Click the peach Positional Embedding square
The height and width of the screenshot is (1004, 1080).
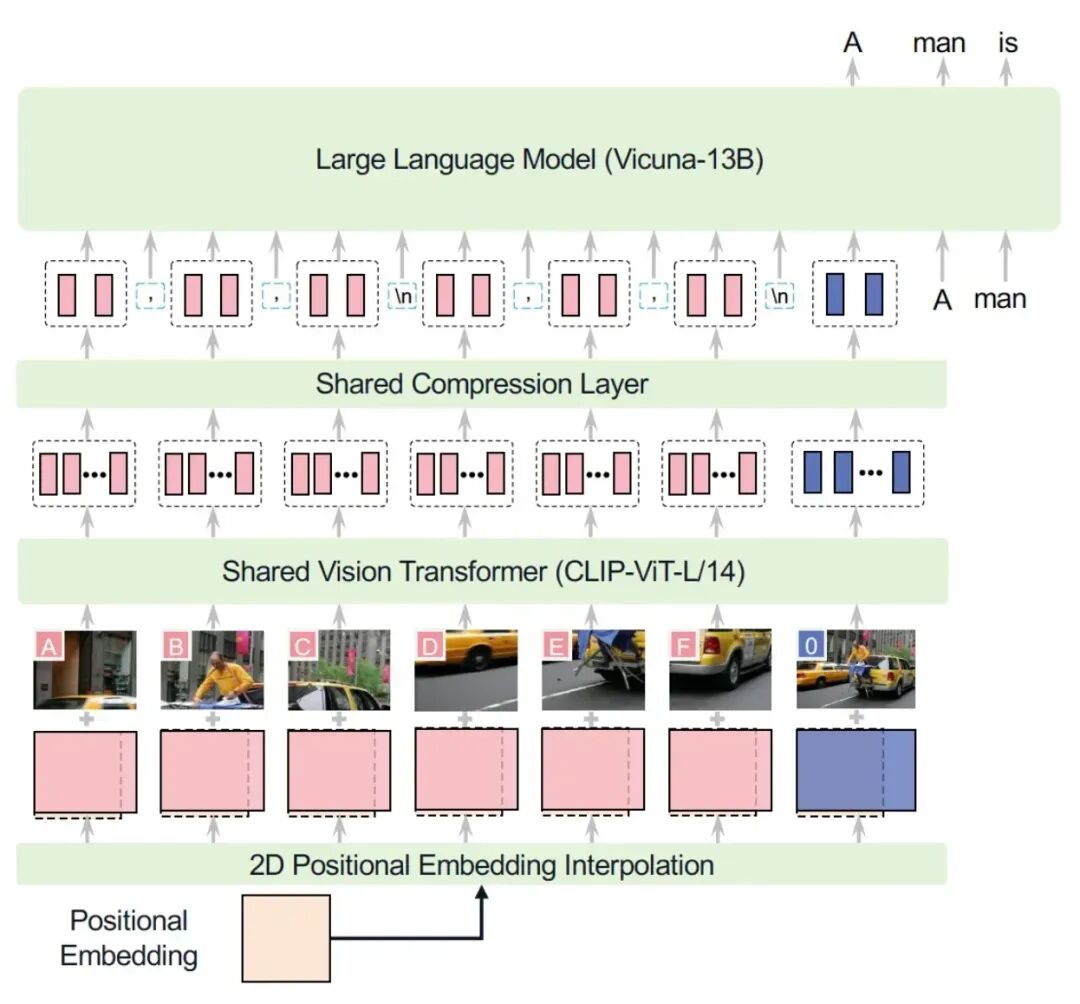click(x=286, y=938)
